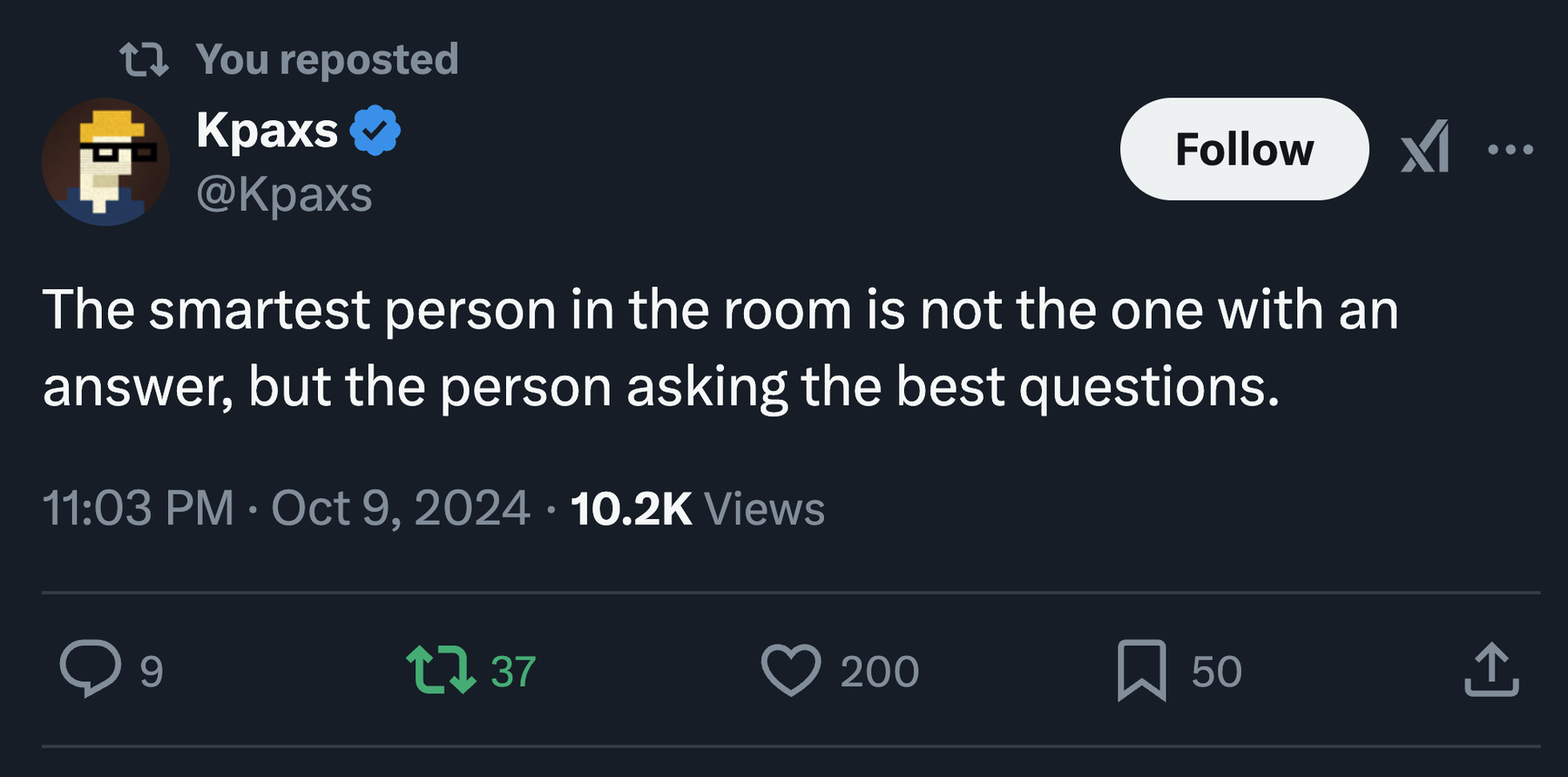Open the share post icon
This screenshot has height=777, width=1568.
coord(1491,670)
